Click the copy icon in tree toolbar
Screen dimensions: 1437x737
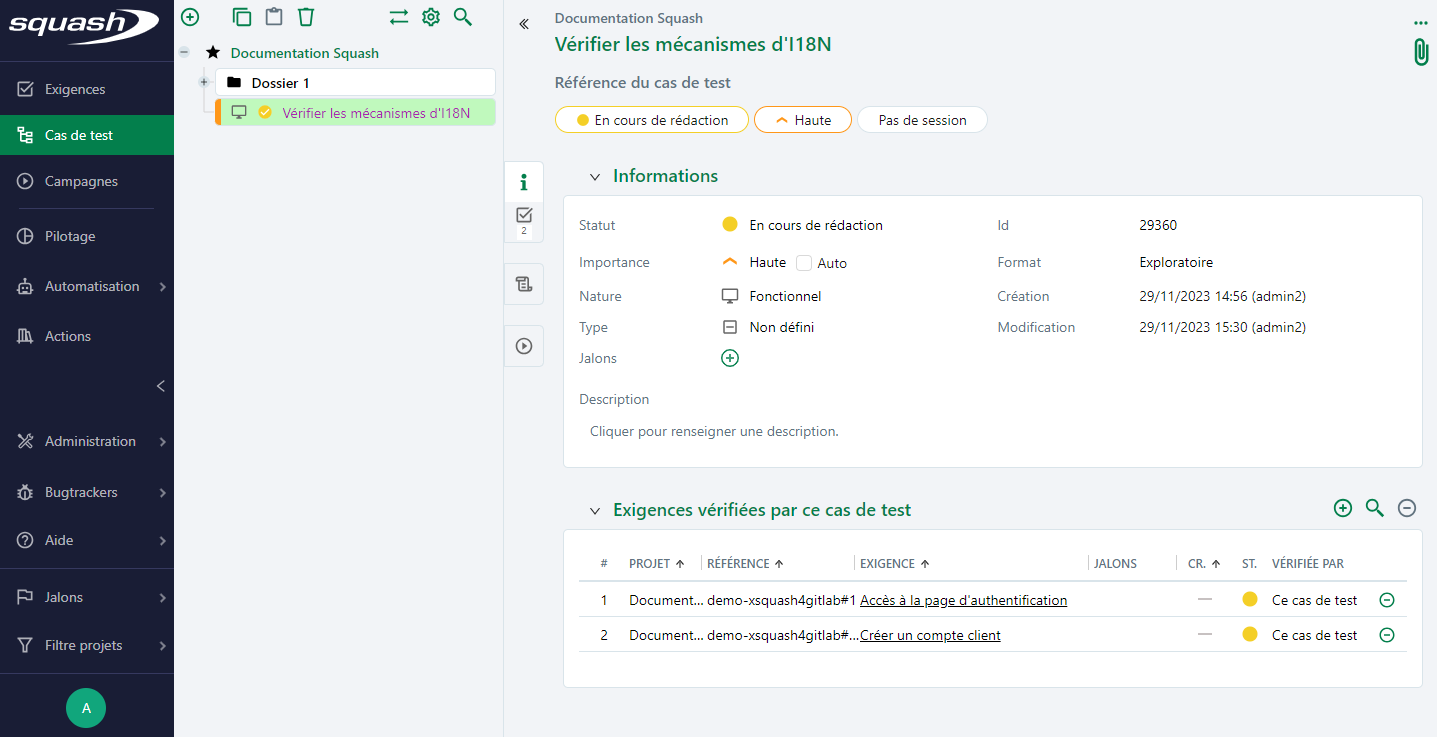[241, 17]
